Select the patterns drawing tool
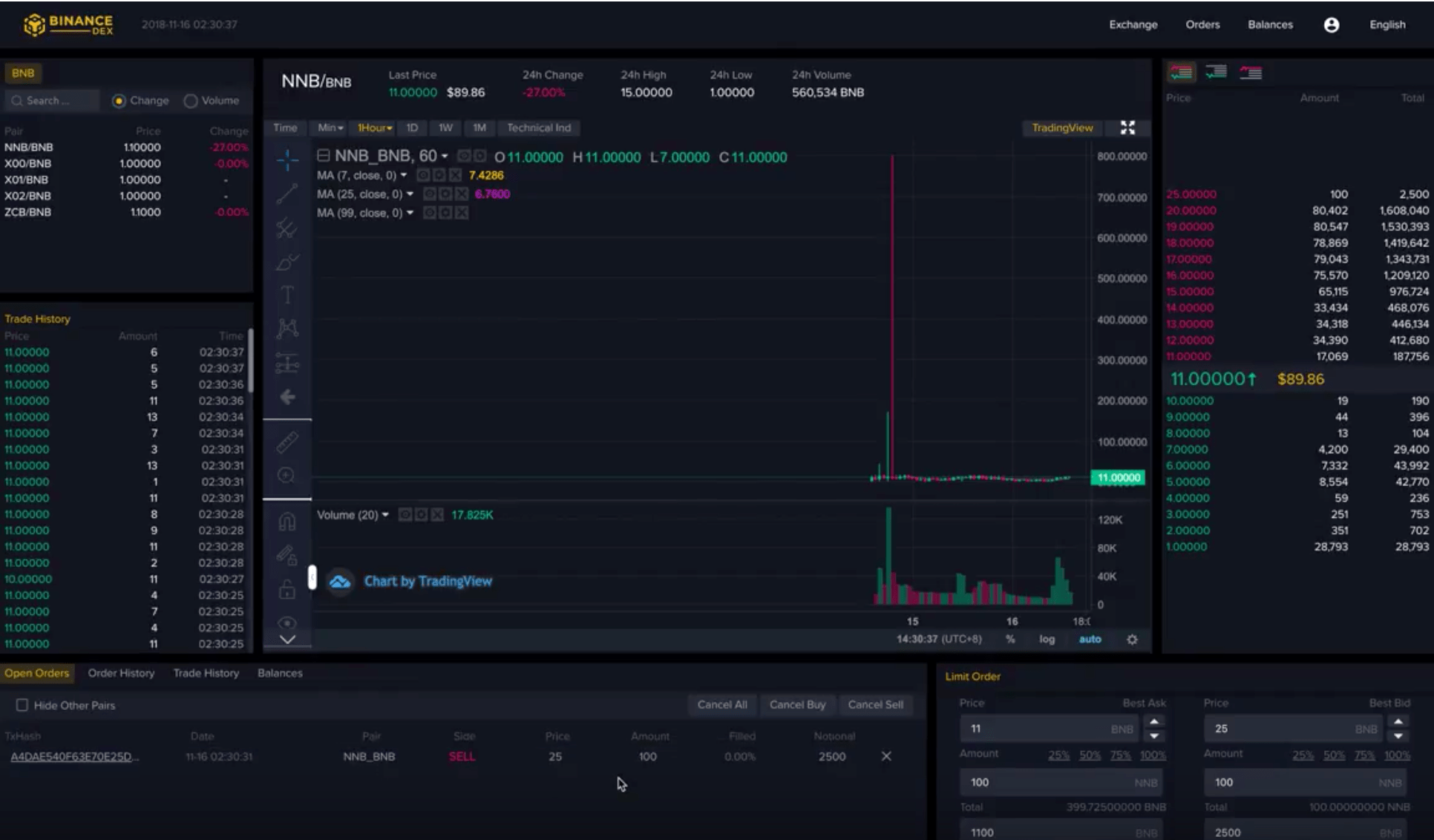This screenshot has height=840, width=1434. coord(287,329)
